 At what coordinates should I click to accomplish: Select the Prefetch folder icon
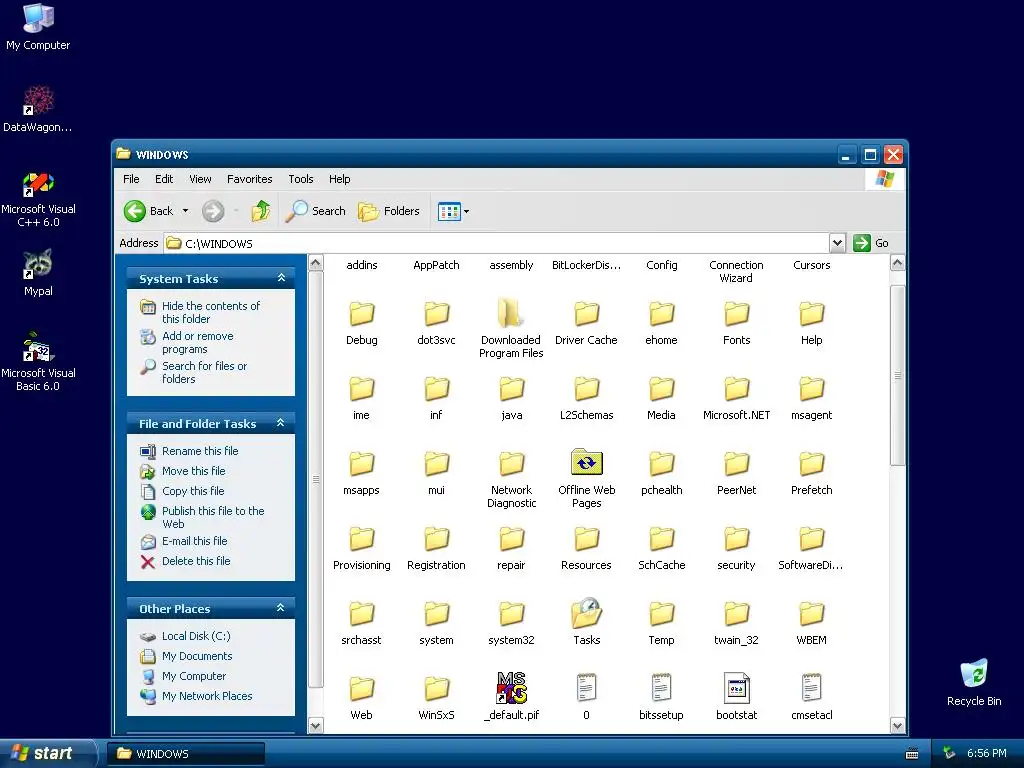click(x=812, y=464)
